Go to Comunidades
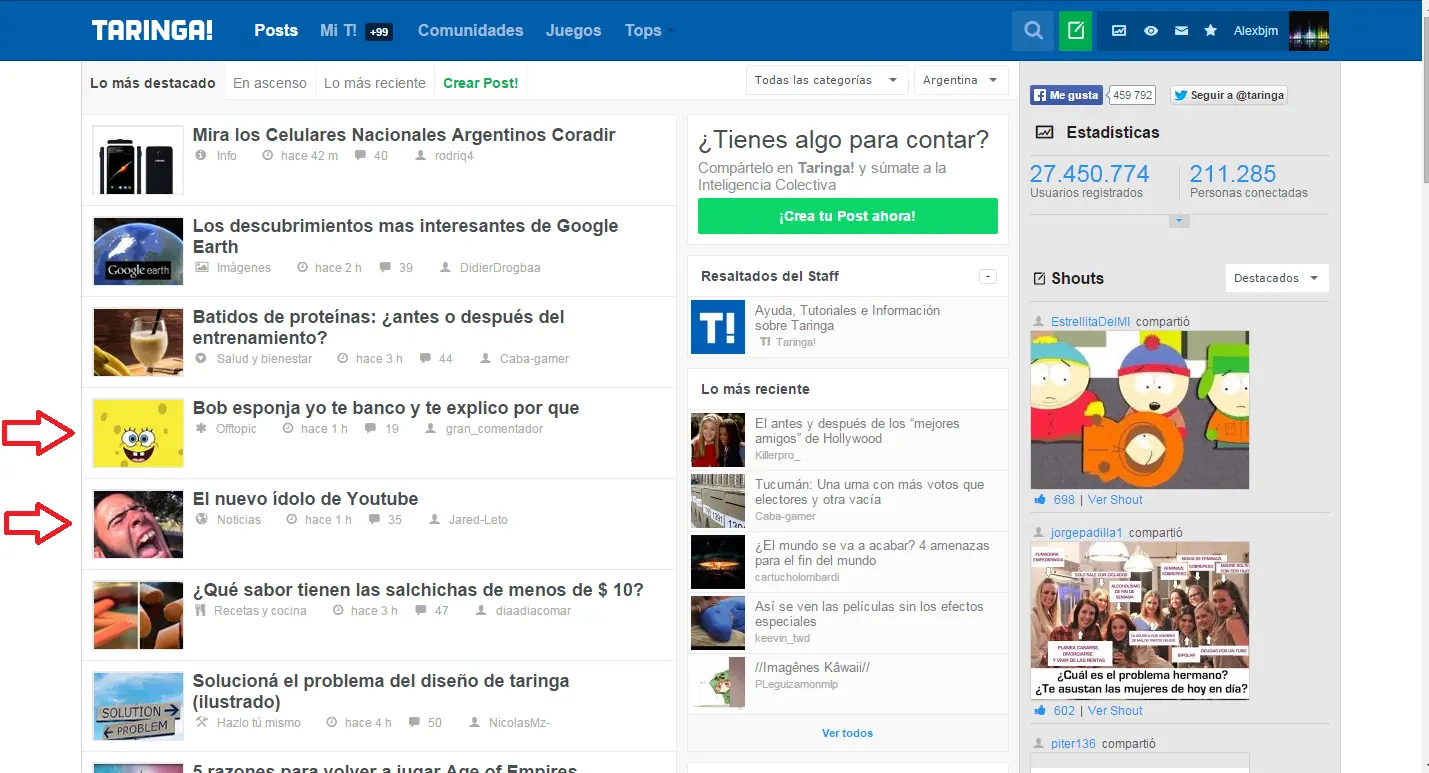 coord(470,30)
